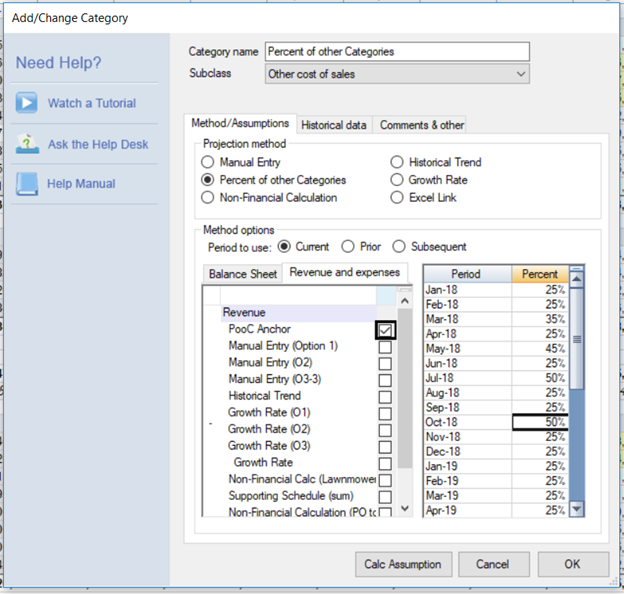
Task: Click category list scroll up arrow
Action: 405,301
